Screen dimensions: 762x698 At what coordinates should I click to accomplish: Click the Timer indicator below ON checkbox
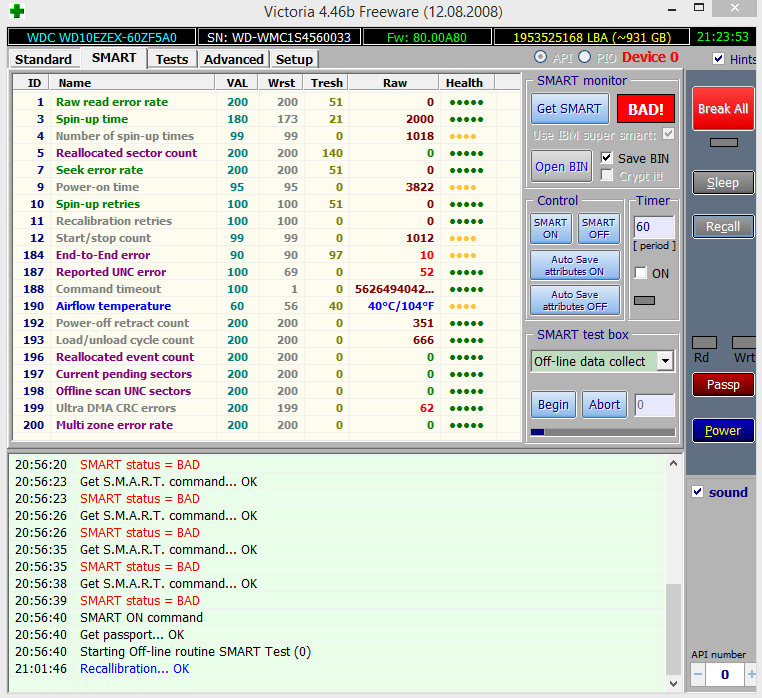644,300
